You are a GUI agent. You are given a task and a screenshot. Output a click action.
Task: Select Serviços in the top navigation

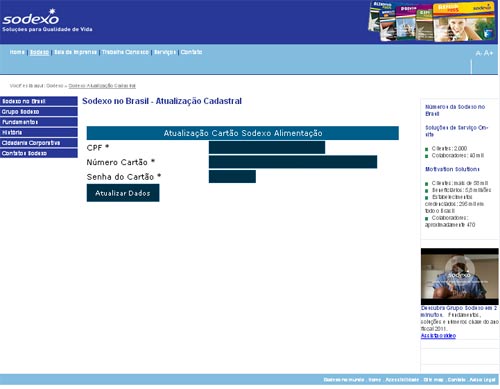click(x=165, y=52)
